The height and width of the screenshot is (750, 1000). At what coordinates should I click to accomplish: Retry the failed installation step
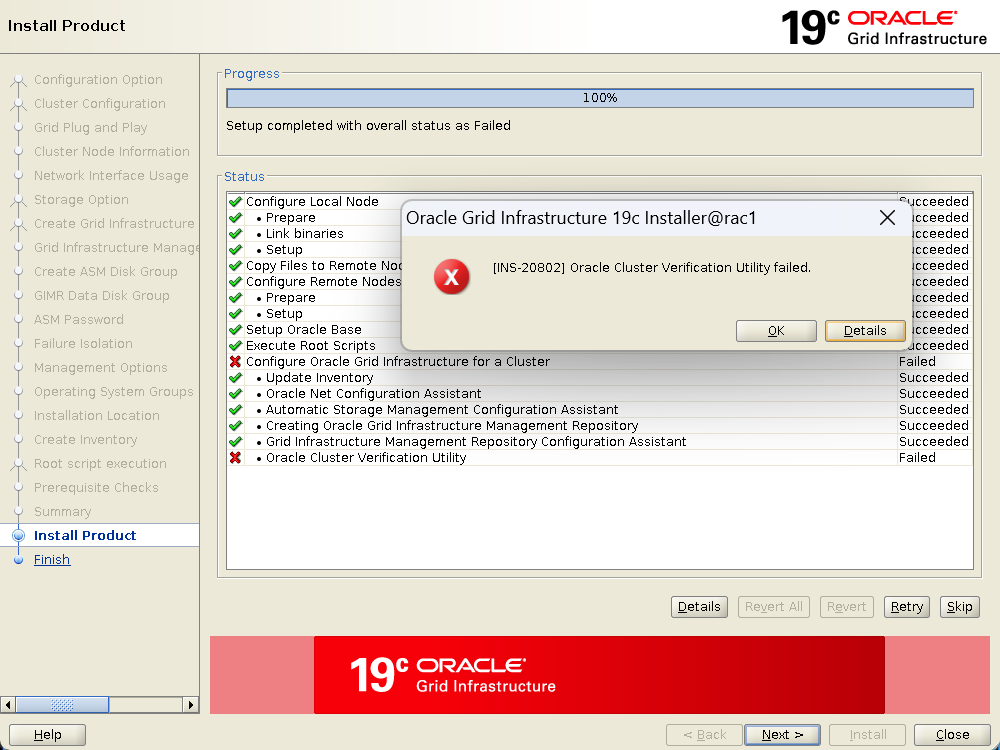point(906,607)
